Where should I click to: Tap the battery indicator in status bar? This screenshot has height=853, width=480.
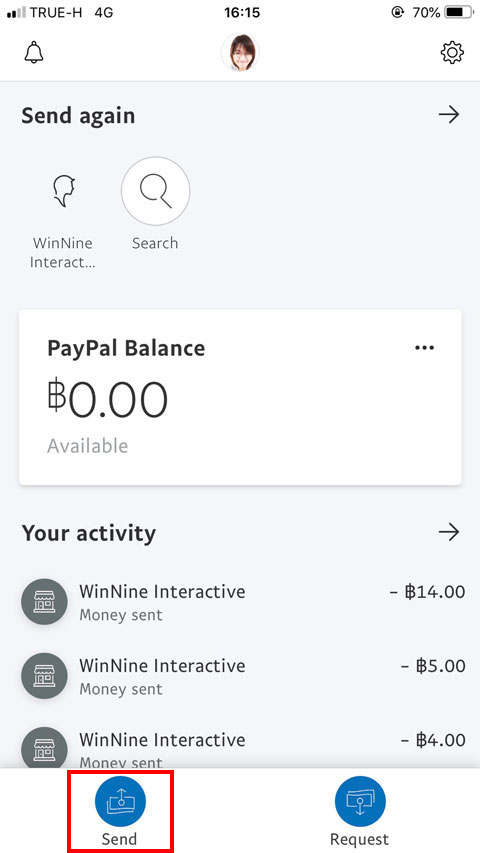click(x=459, y=12)
